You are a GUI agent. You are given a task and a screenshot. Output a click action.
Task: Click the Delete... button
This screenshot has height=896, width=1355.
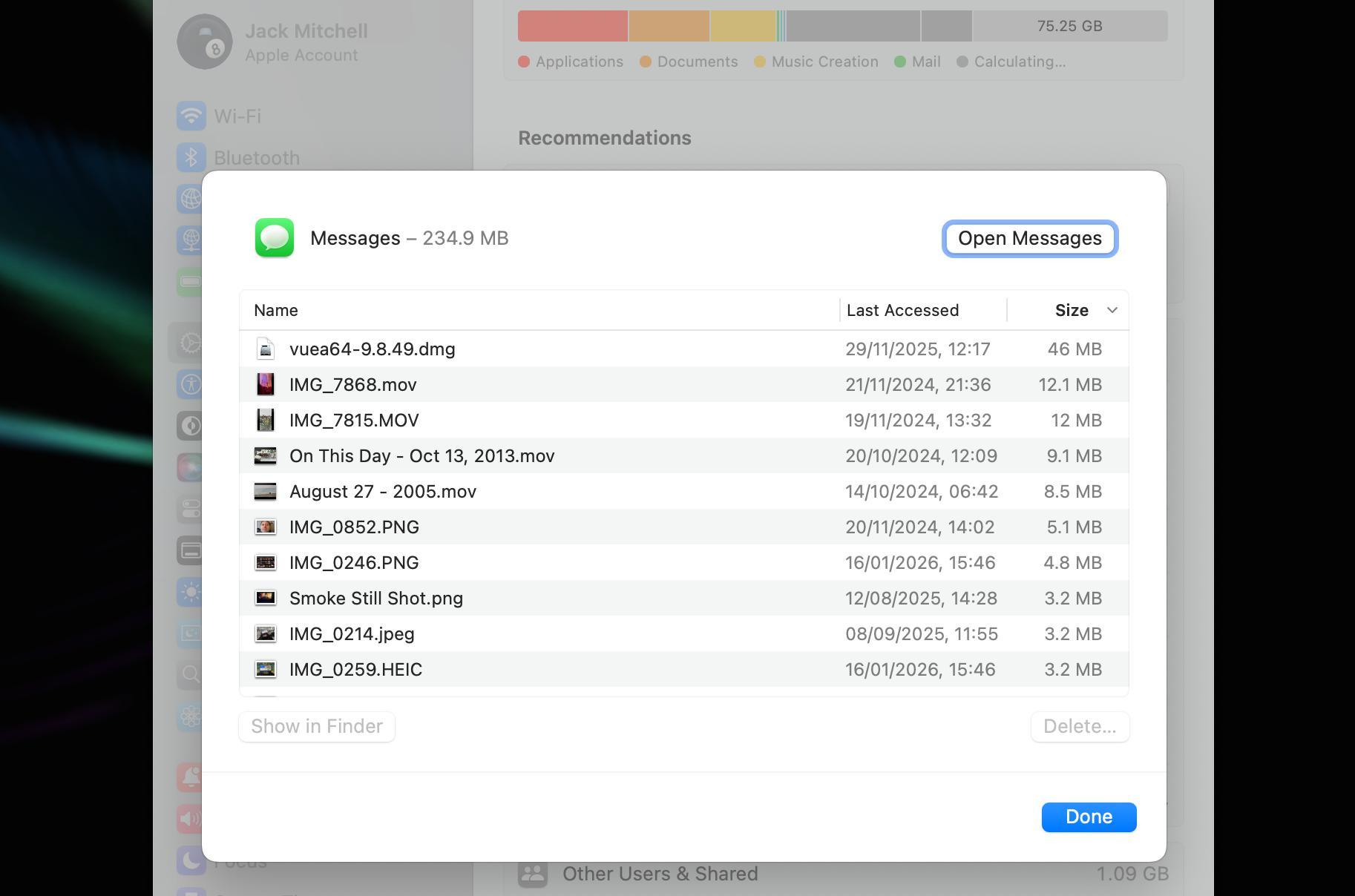click(1080, 726)
